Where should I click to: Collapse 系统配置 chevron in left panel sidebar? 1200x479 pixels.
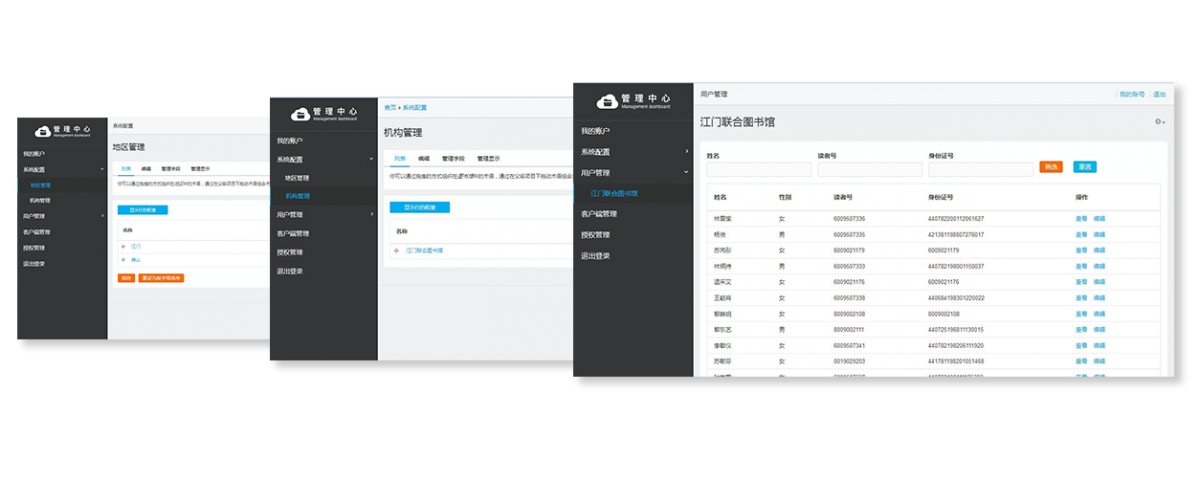(102, 170)
